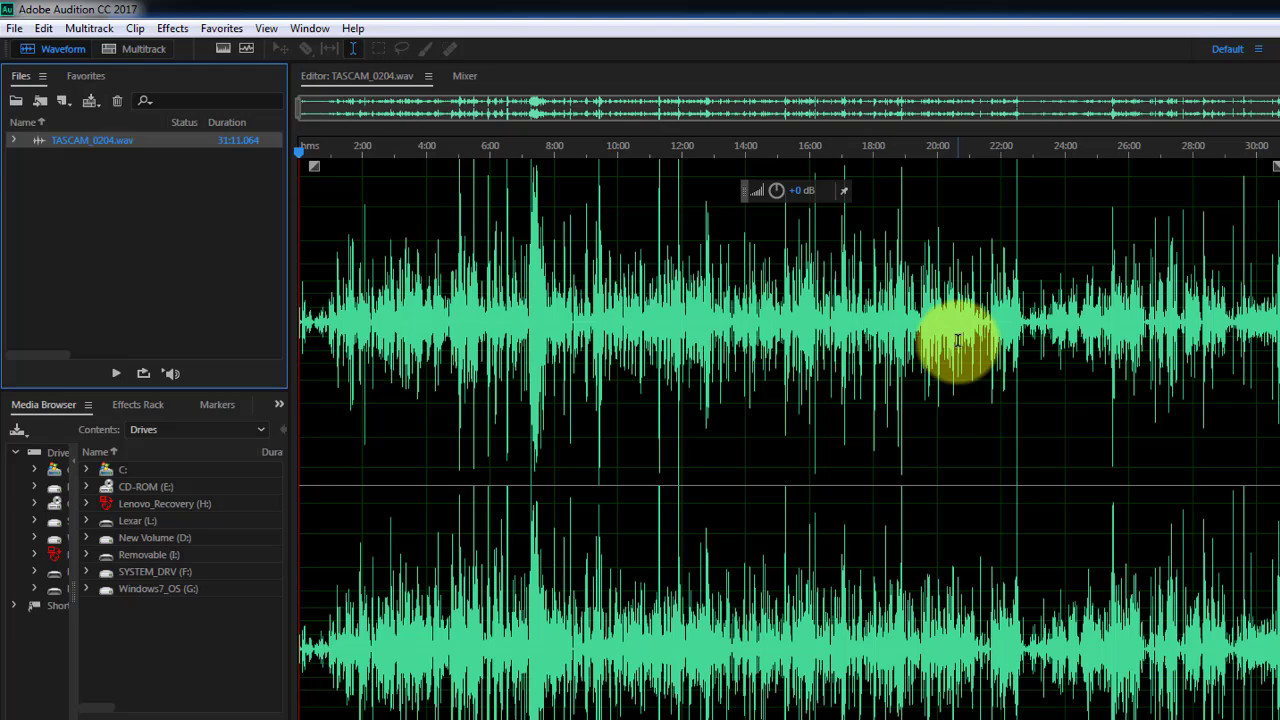Click the Open File folder icon
Screen dimensions: 1280x720
pyautogui.click(x=16, y=101)
